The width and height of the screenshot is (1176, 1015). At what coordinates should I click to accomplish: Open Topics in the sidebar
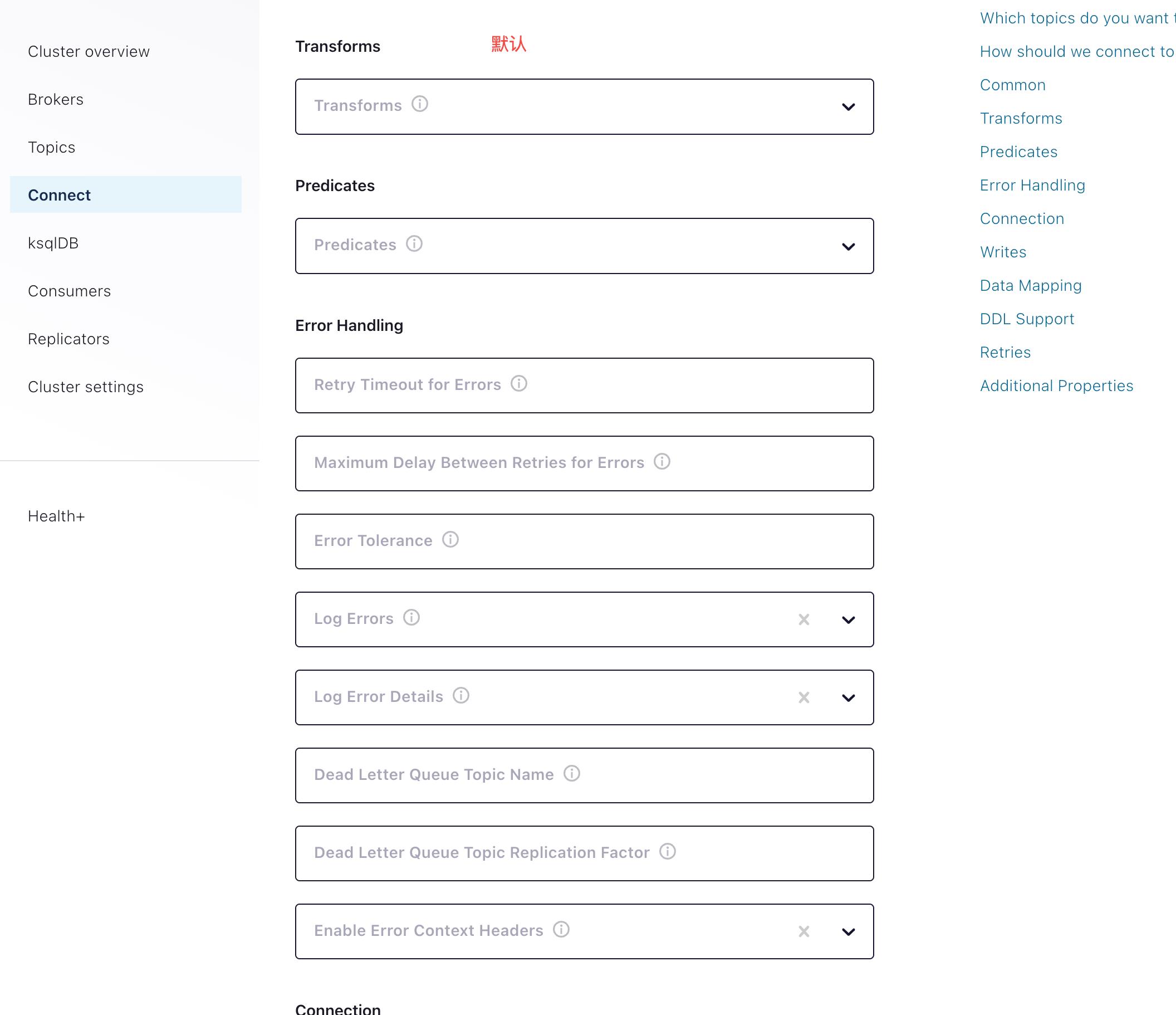click(x=52, y=148)
